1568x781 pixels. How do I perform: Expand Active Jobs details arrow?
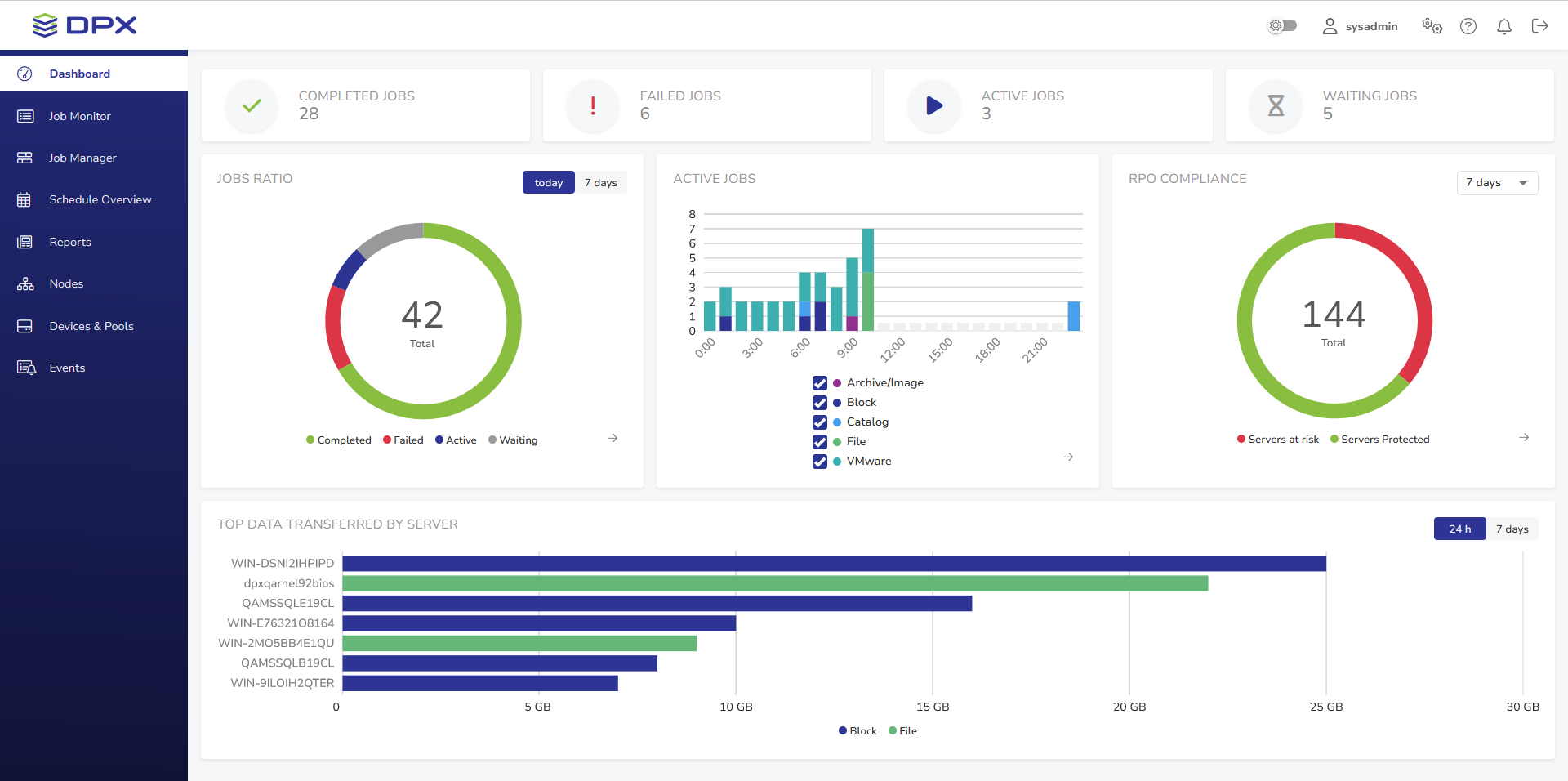(x=1068, y=457)
